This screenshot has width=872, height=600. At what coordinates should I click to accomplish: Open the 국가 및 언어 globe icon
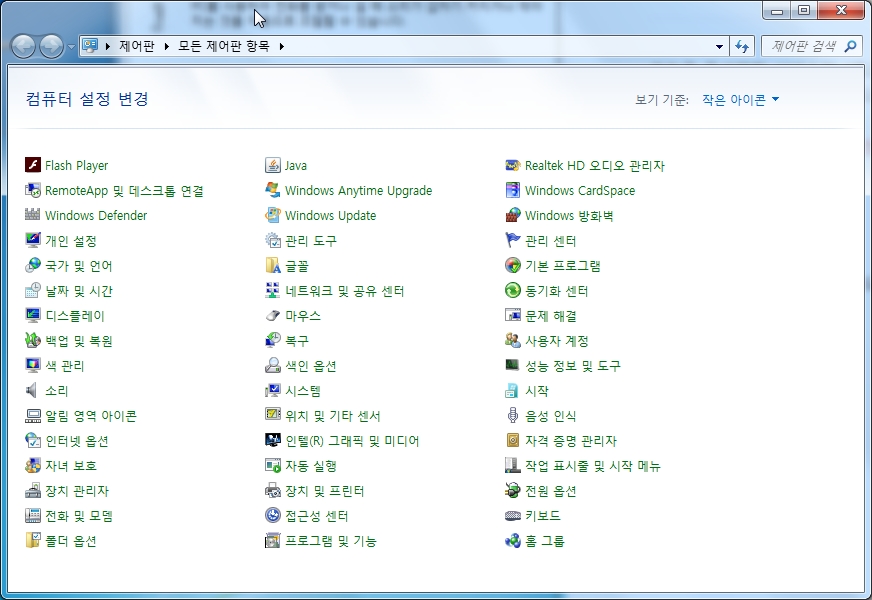33,265
